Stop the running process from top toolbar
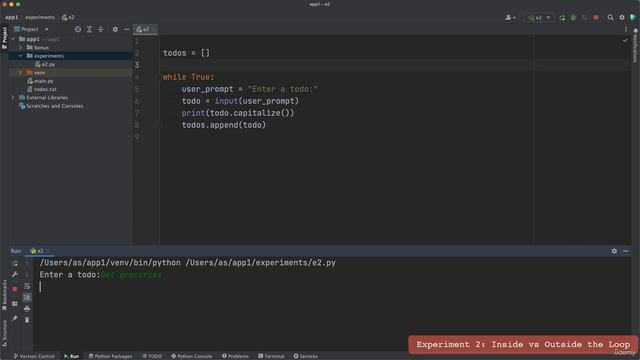Viewport: 640px width, 360px height. coord(596,18)
